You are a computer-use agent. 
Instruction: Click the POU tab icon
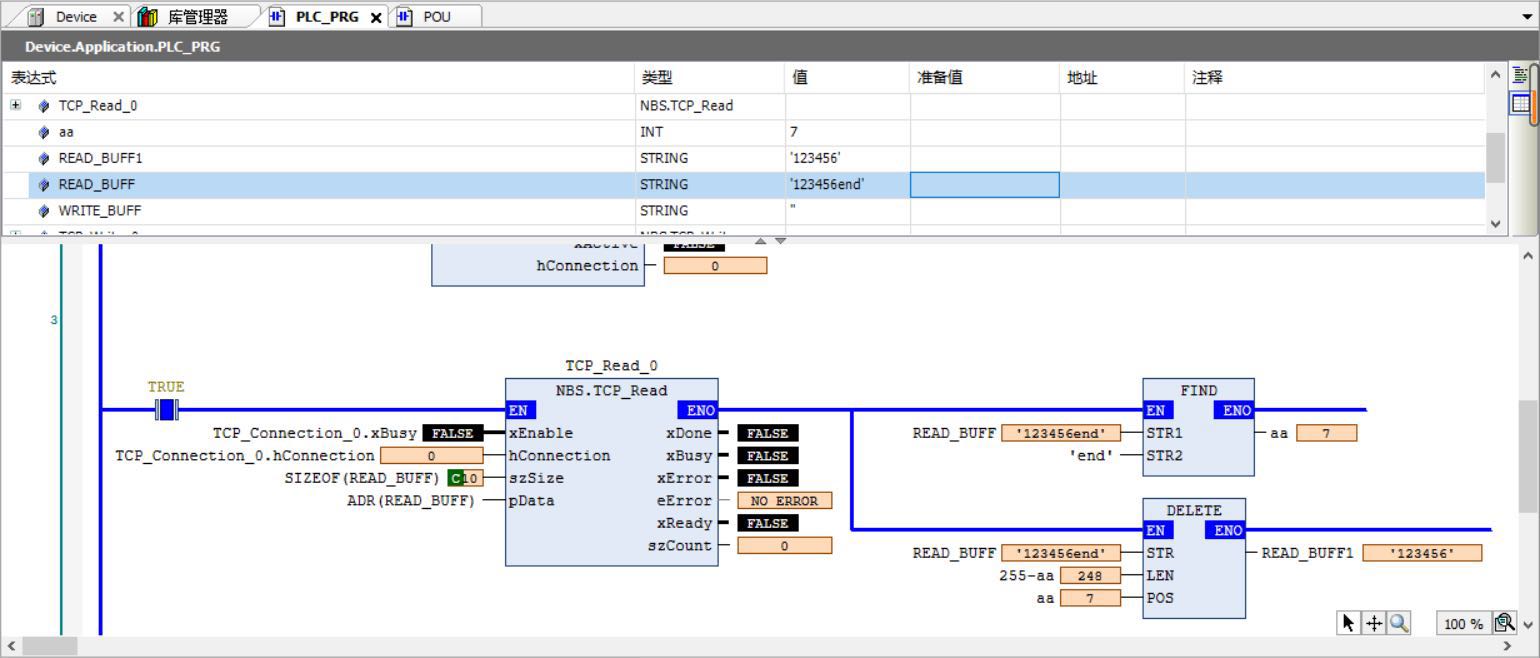tap(405, 17)
